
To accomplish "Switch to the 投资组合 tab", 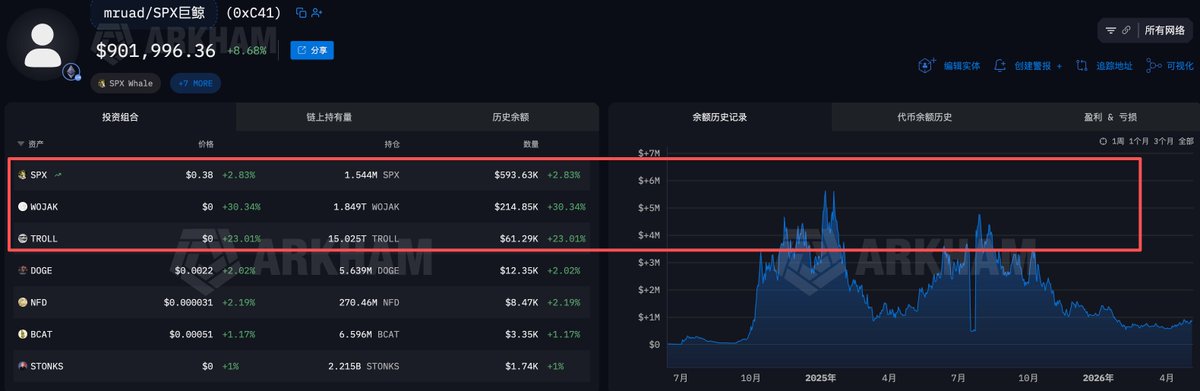I will tap(120, 117).
